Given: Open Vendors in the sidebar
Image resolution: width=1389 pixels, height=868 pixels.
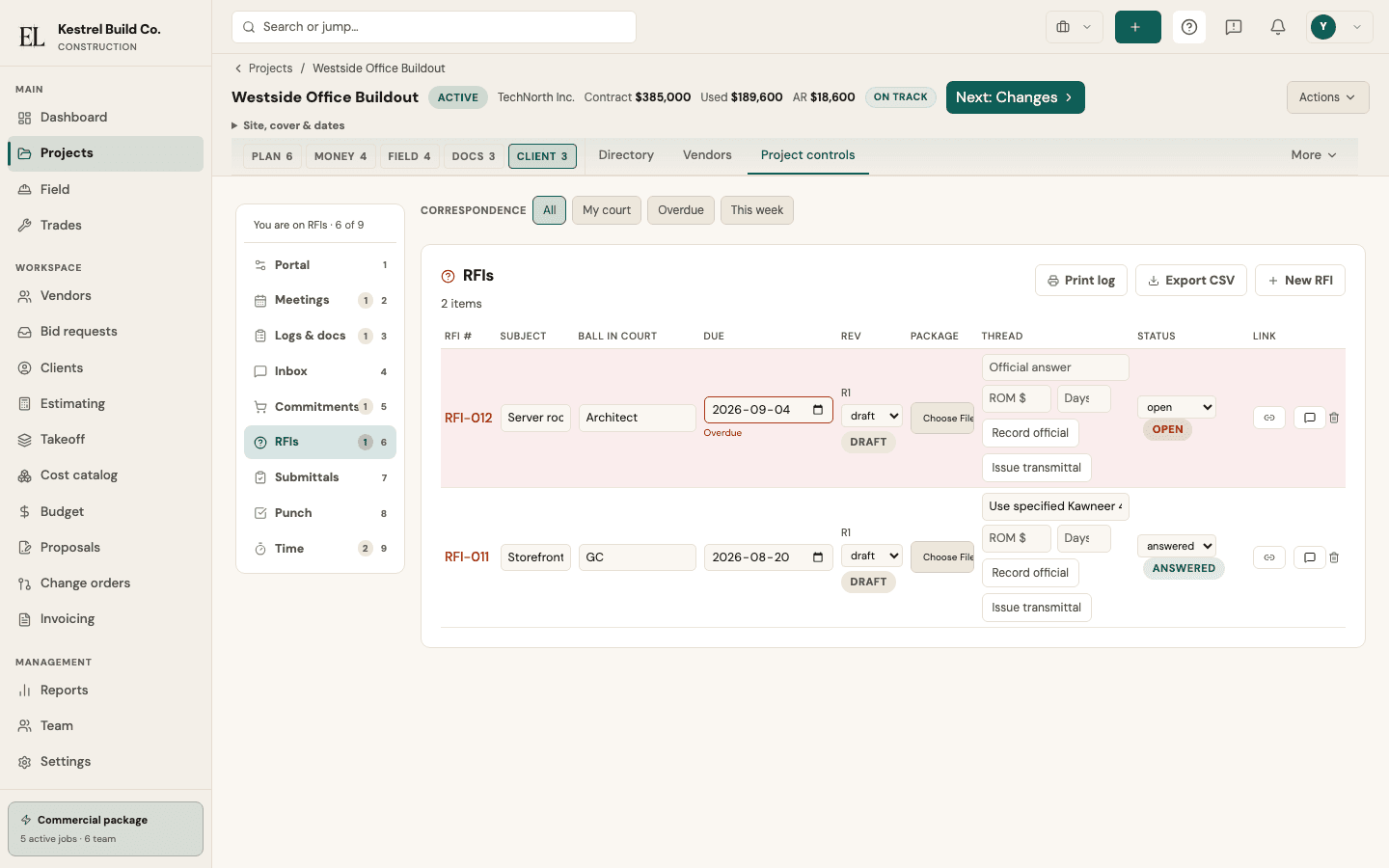Looking at the screenshot, I should click(x=105, y=296).
